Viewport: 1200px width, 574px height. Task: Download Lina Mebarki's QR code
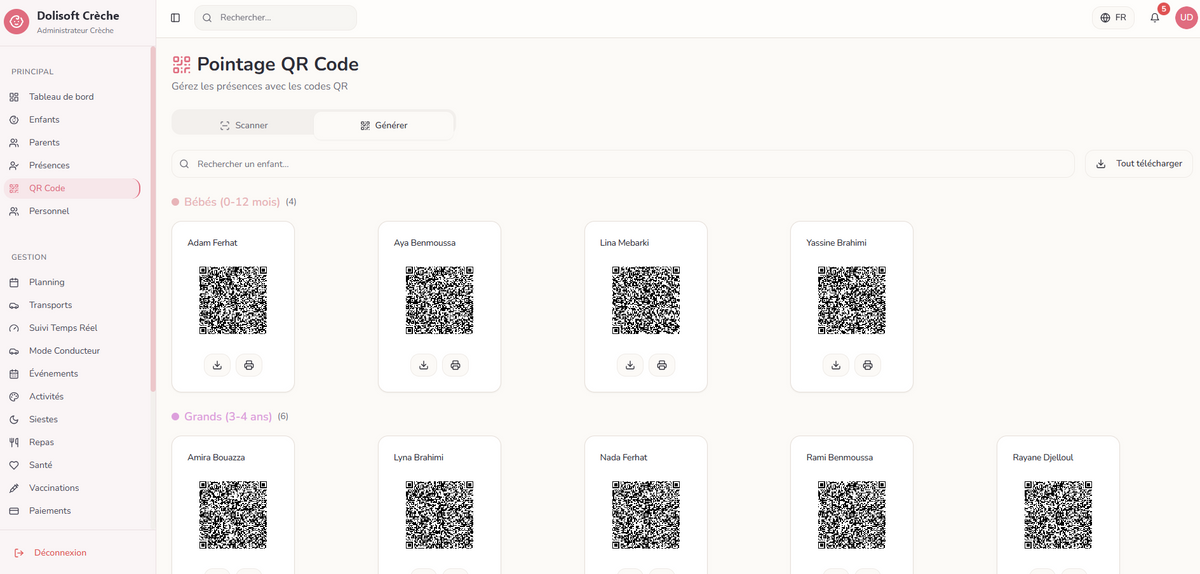point(630,365)
